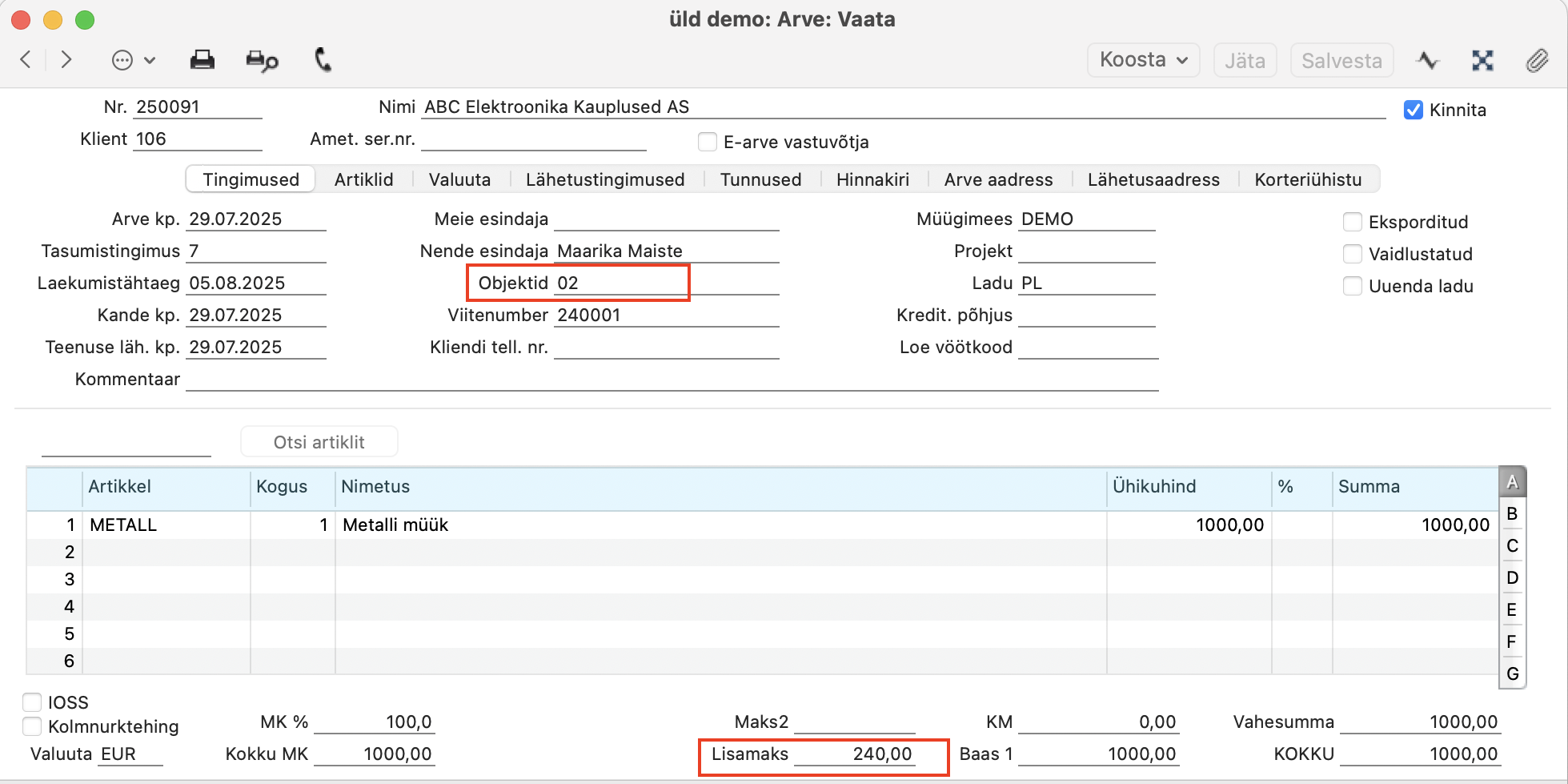Select row flip C in the table
Viewport: 1568px width, 784px height.
click(1512, 545)
